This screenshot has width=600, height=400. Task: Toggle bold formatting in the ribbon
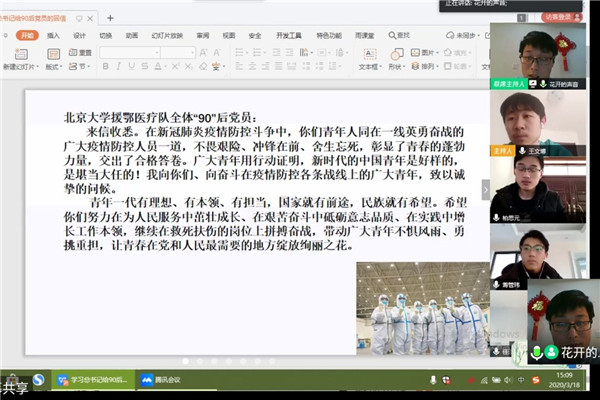(x=106, y=67)
